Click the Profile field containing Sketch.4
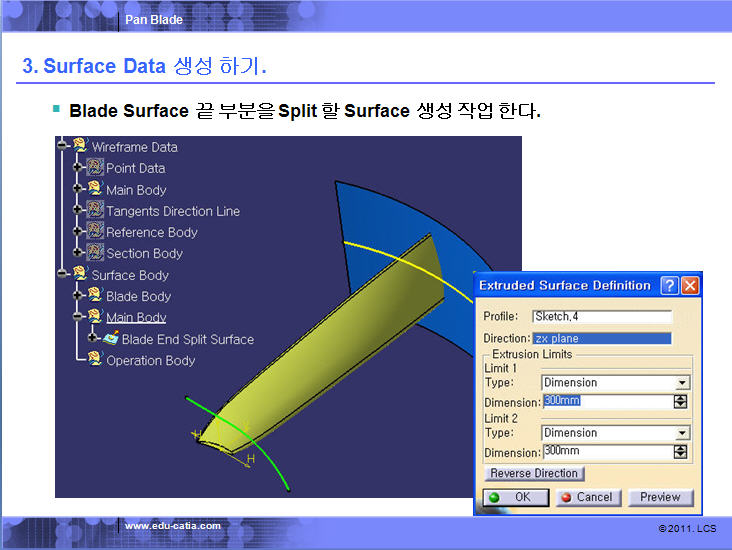The image size is (732, 550). [x=601, y=317]
